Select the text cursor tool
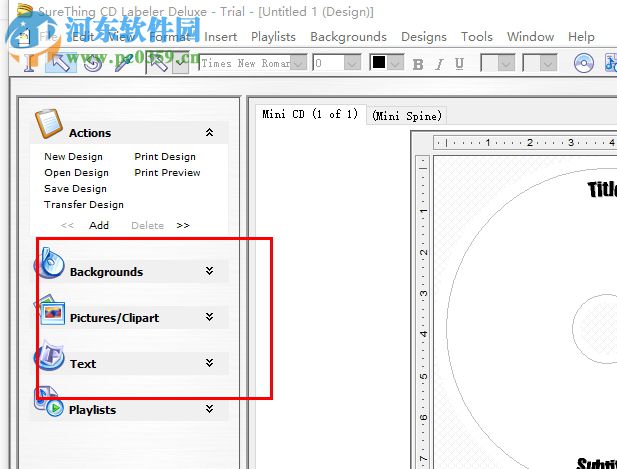 pos(30,63)
